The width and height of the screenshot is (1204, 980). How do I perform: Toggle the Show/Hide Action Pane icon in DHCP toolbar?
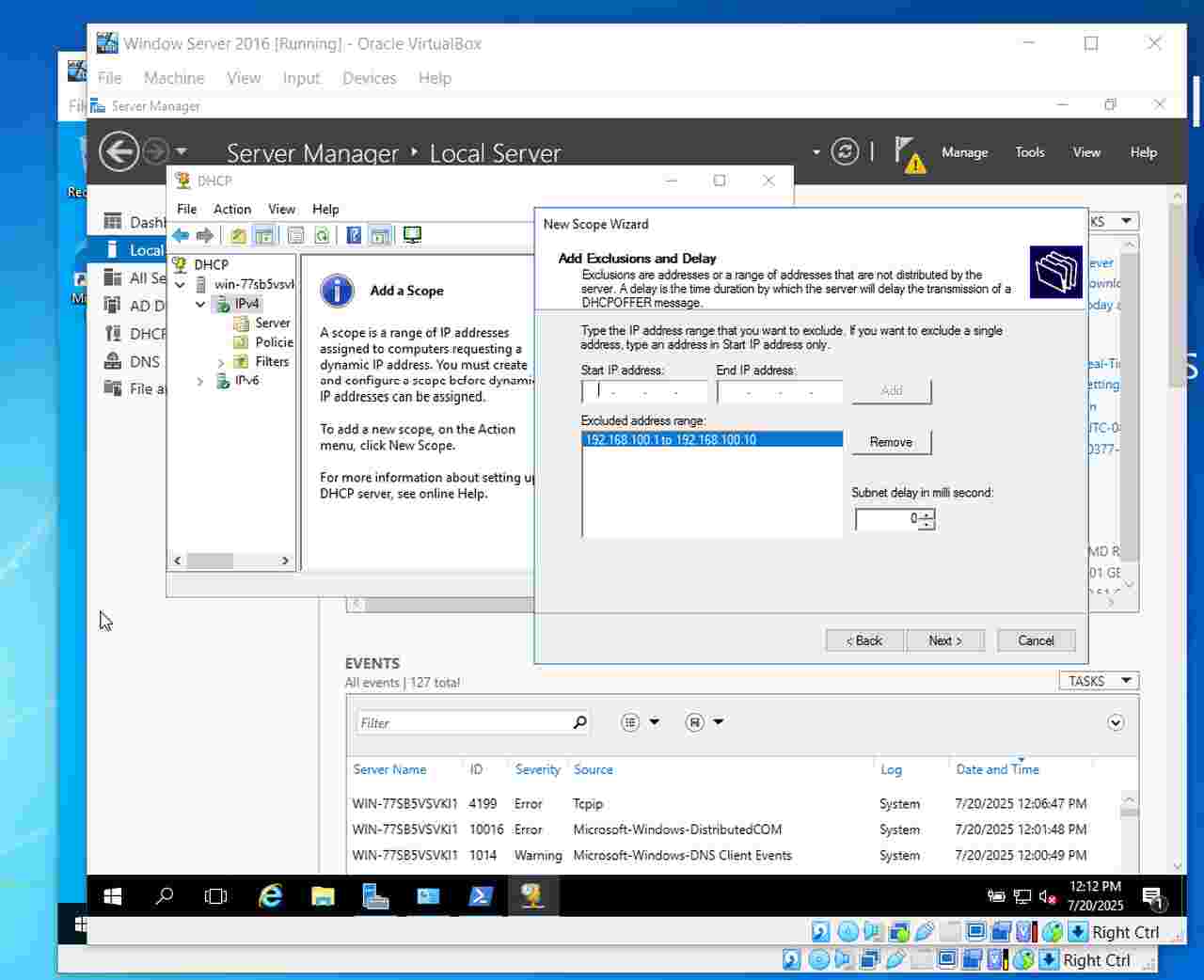click(380, 235)
